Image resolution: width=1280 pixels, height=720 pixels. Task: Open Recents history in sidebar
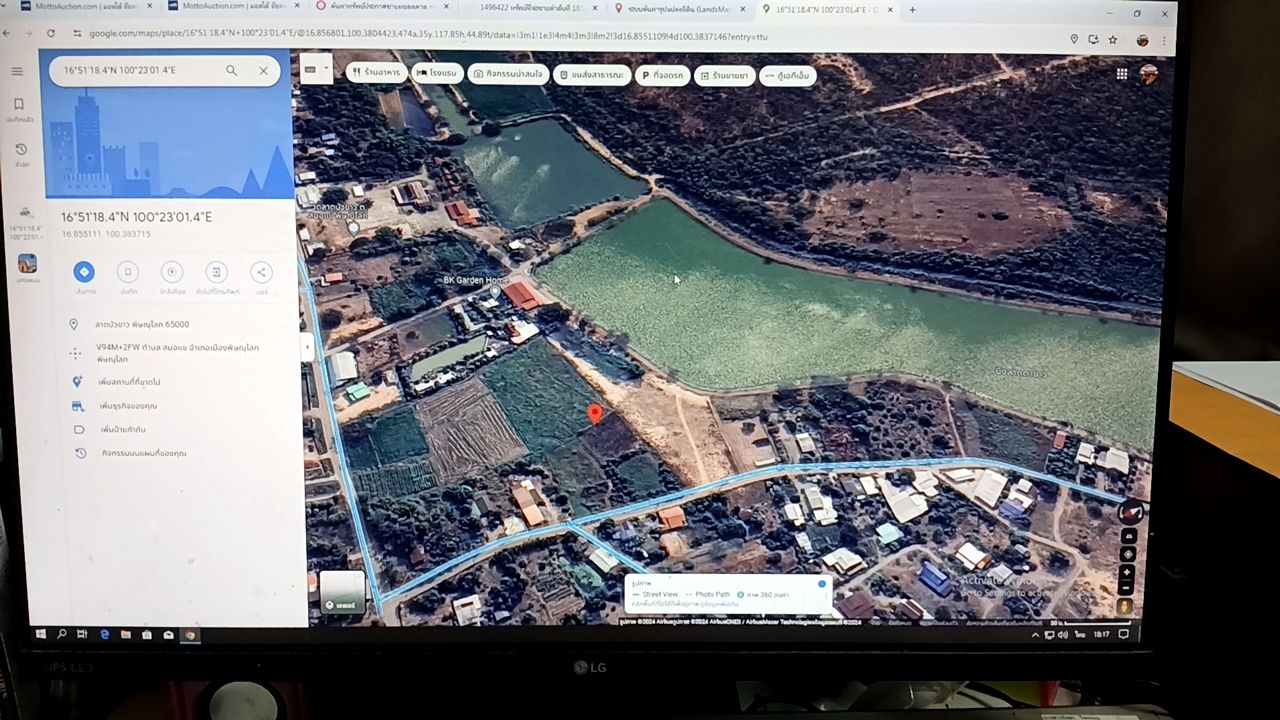(x=21, y=153)
